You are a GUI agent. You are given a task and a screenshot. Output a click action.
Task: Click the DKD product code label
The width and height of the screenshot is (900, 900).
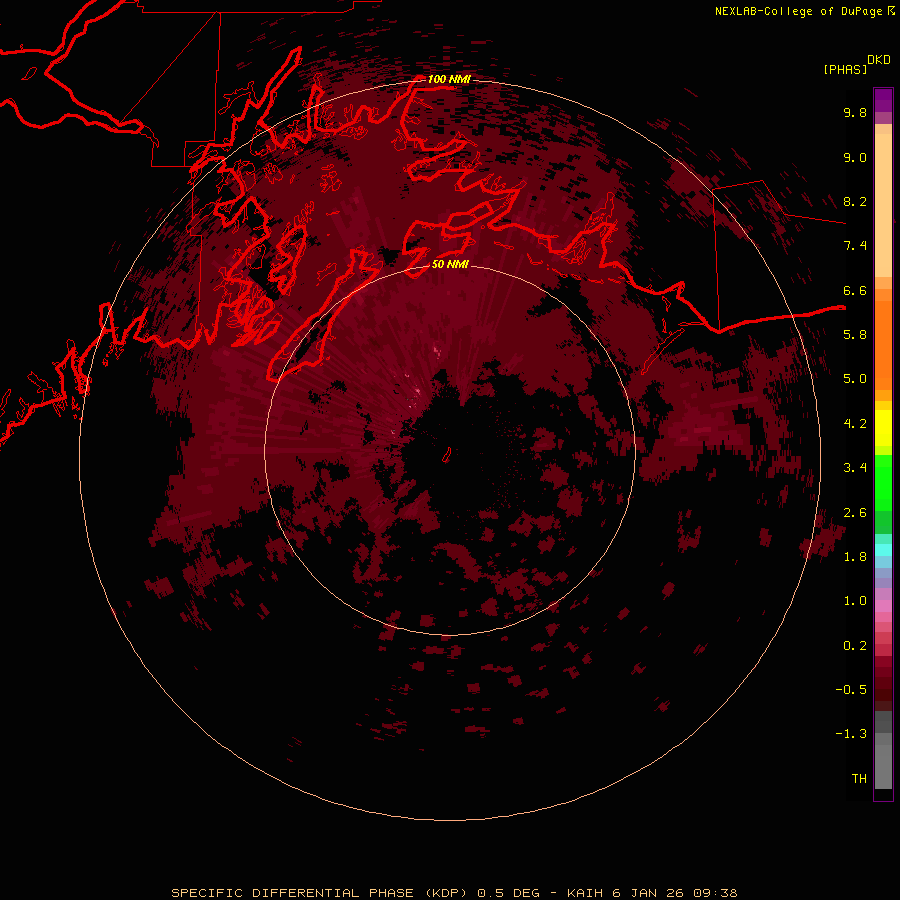pos(879,60)
